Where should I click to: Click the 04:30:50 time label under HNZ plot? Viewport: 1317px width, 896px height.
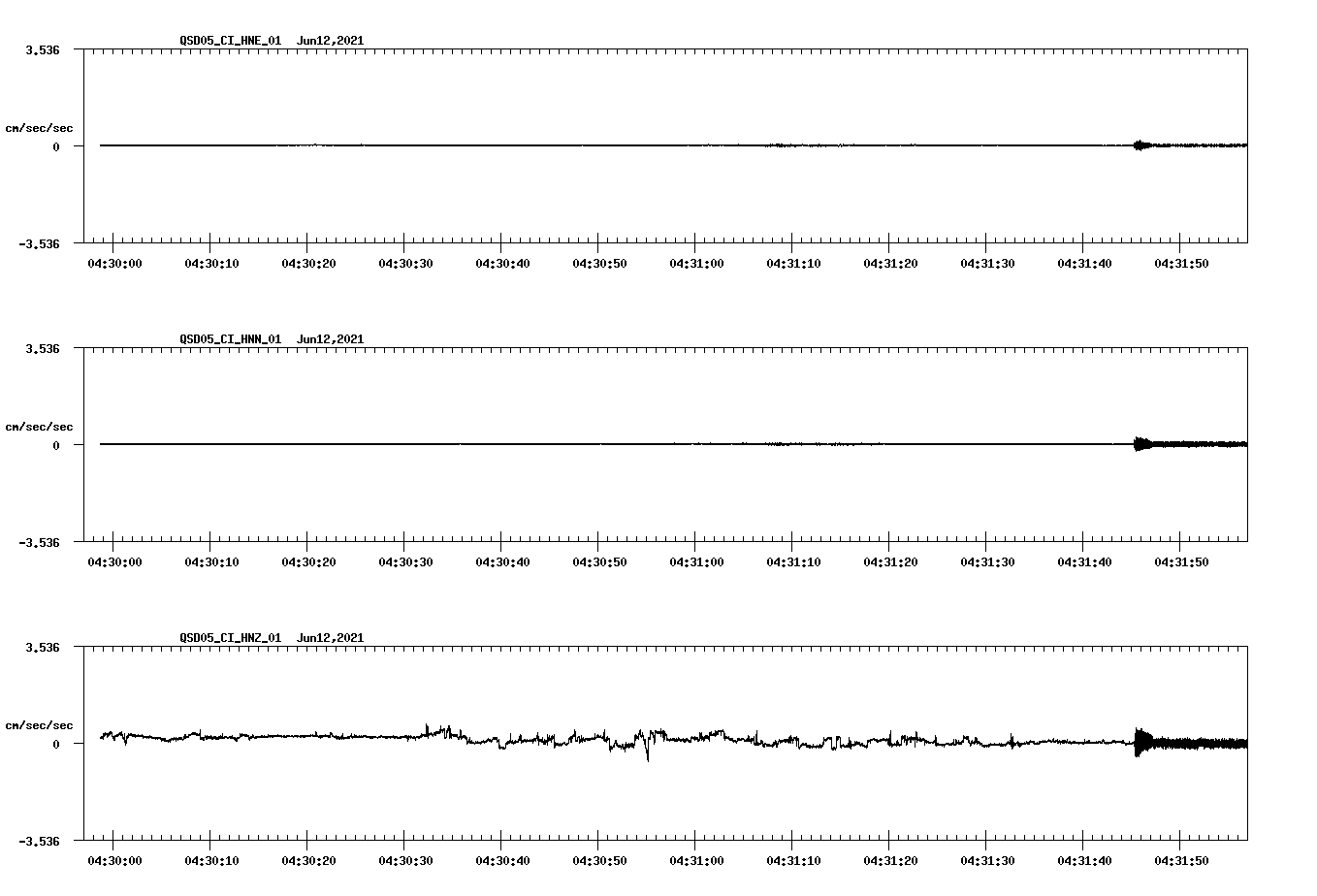click(x=599, y=861)
